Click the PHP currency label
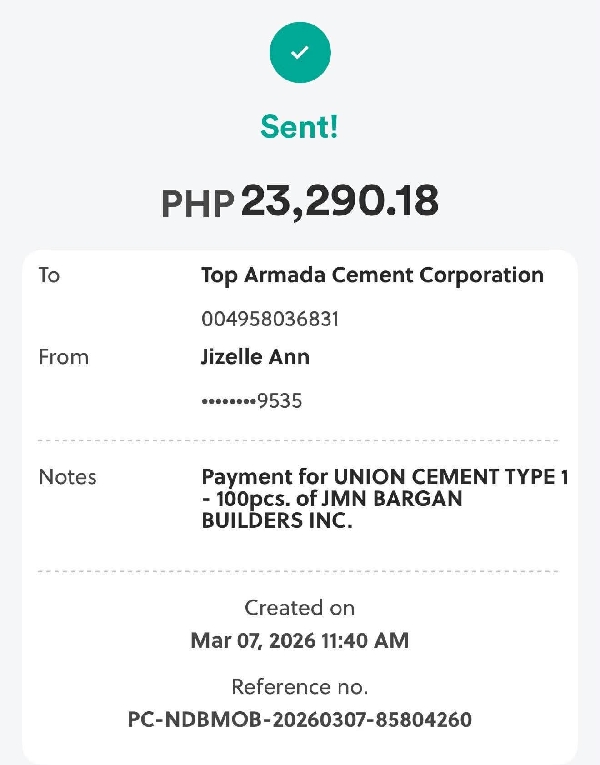 pos(198,204)
